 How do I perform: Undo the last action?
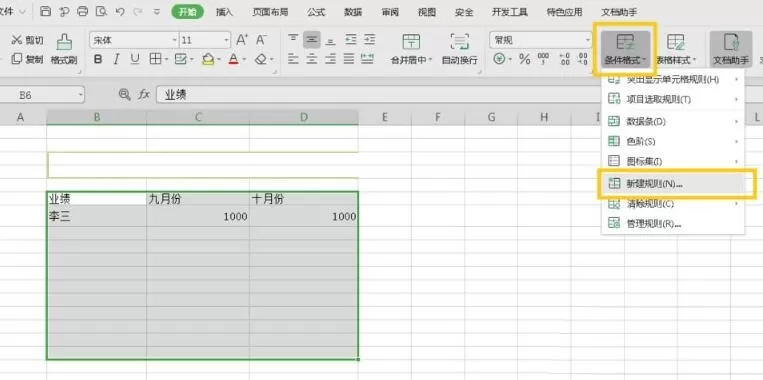[x=120, y=11]
